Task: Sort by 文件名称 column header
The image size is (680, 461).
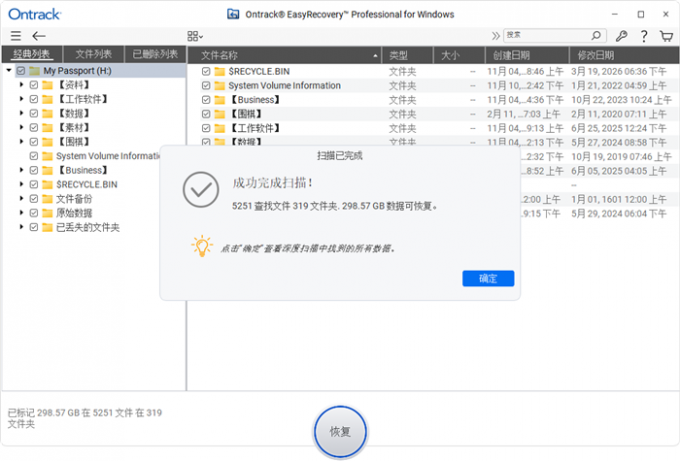Action: click(284, 56)
